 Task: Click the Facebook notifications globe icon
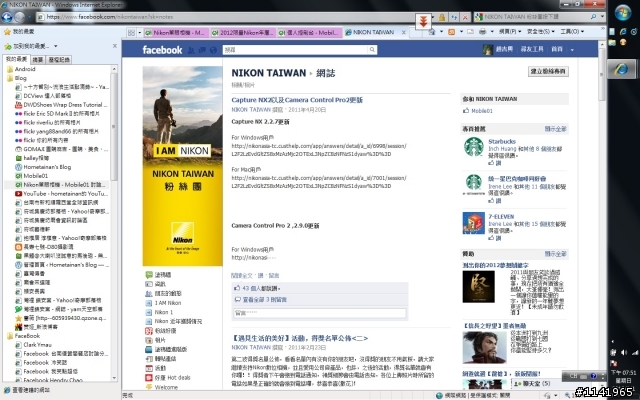[213, 50]
